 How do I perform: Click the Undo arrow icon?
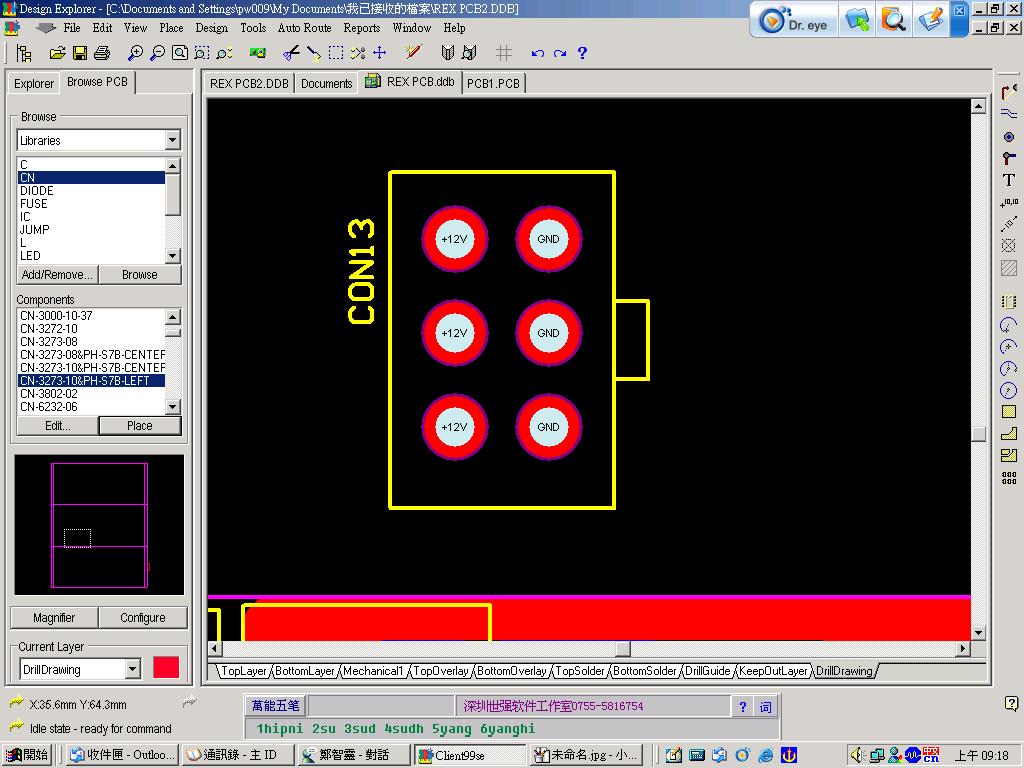tap(538, 53)
